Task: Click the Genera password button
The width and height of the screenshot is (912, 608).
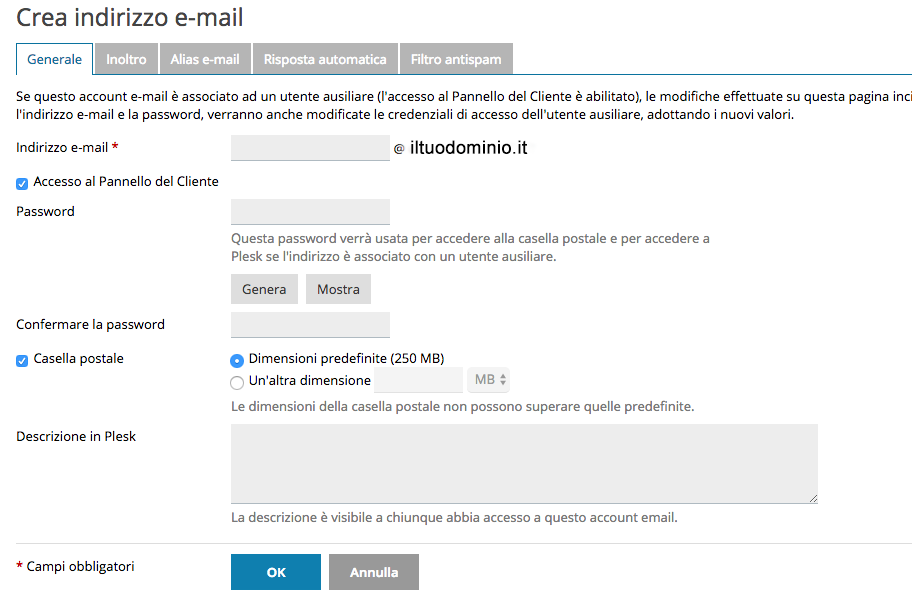Action: tap(264, 289)
